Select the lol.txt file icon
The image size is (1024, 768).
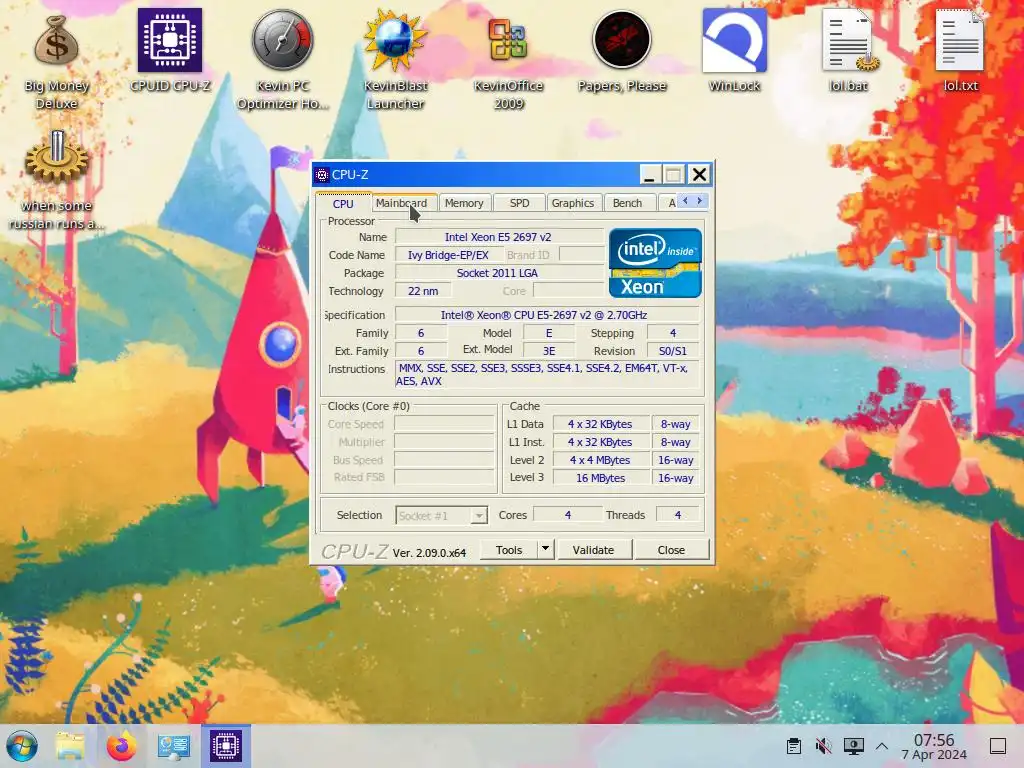(x=960, y=51)
